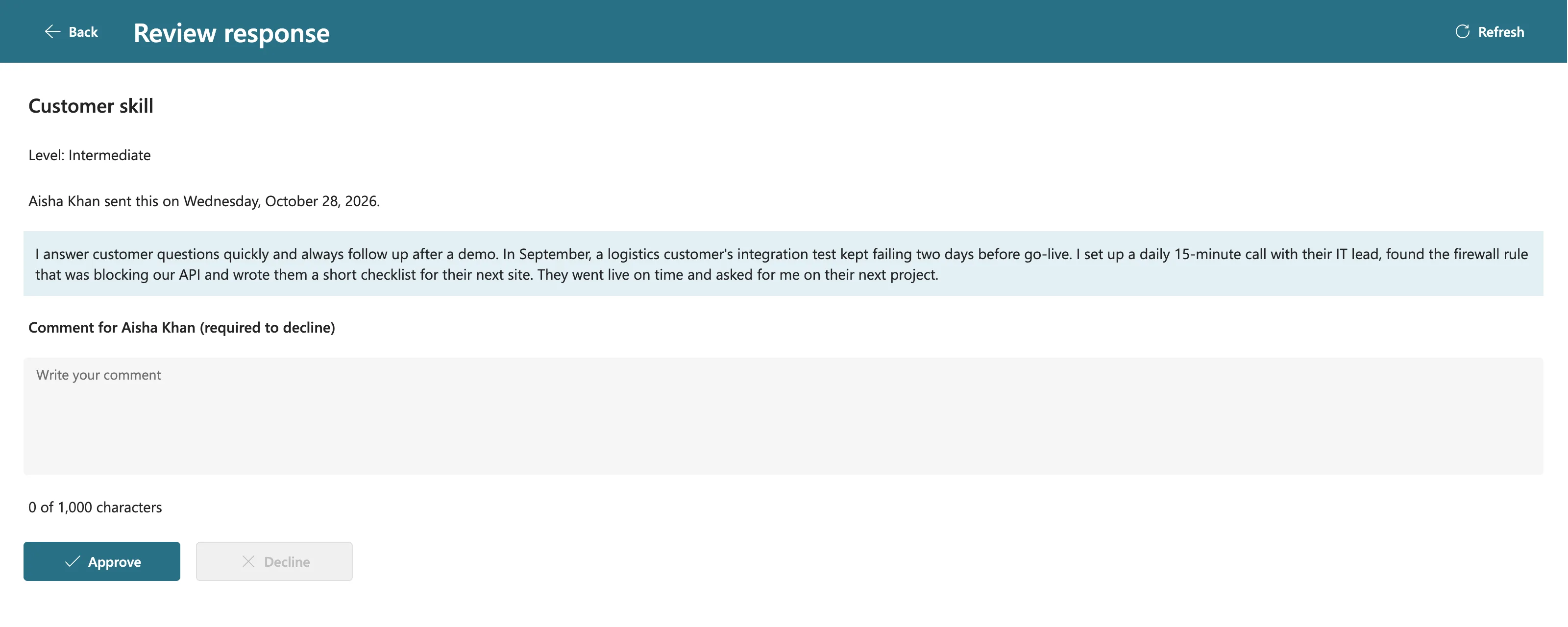Click the Aisha Khan sent date line

click(204, 201)
